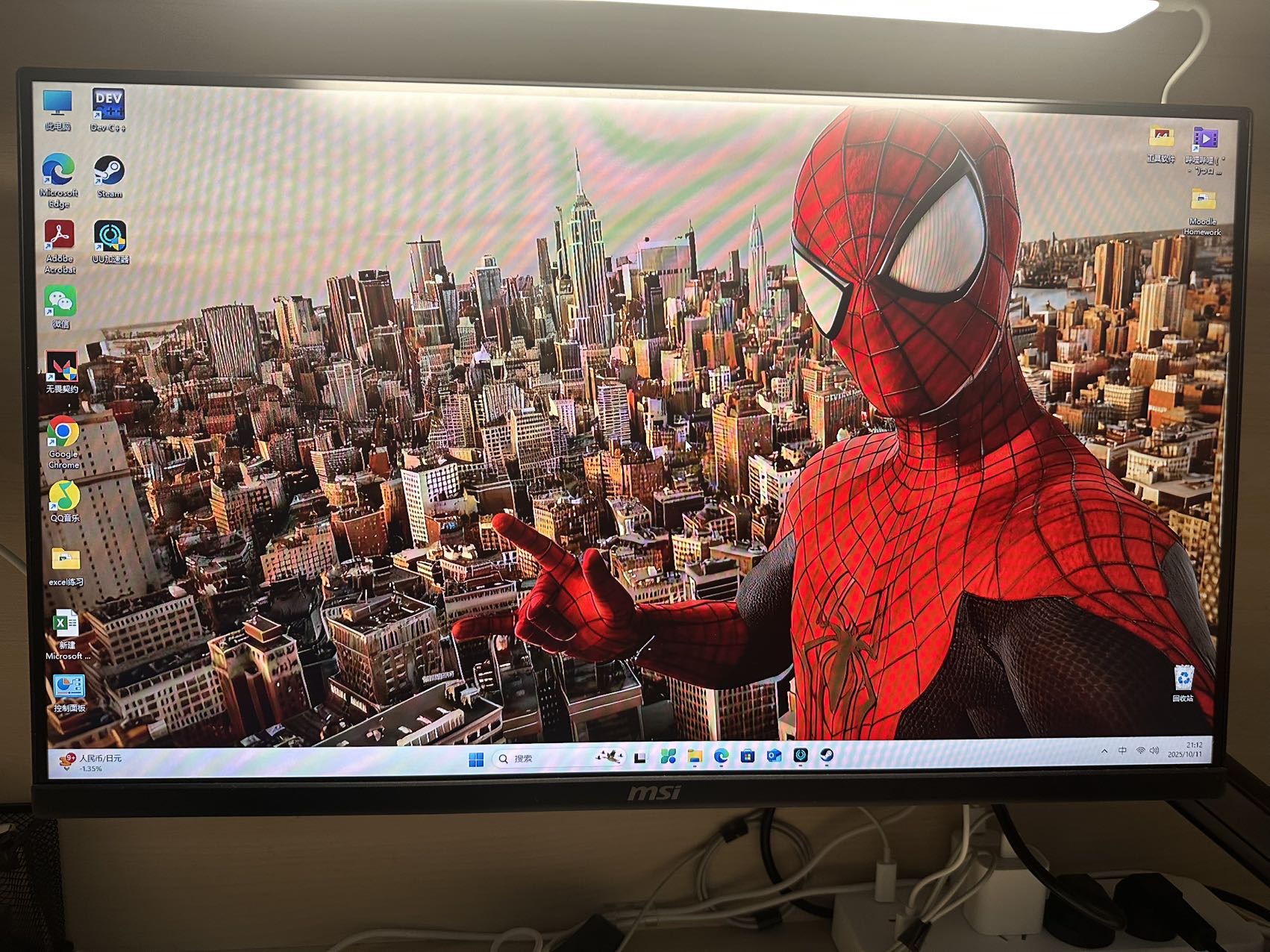Click the Microsoft Store taskbar icon
The width and height of the screenshot is (1270, 952).
(x=747, y=756)
